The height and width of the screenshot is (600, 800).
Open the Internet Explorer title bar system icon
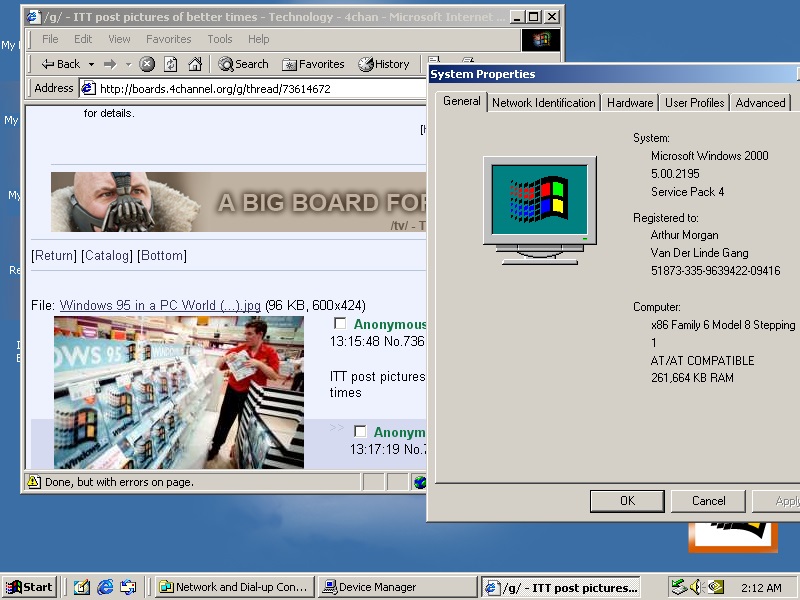click(x=34, y=17)
